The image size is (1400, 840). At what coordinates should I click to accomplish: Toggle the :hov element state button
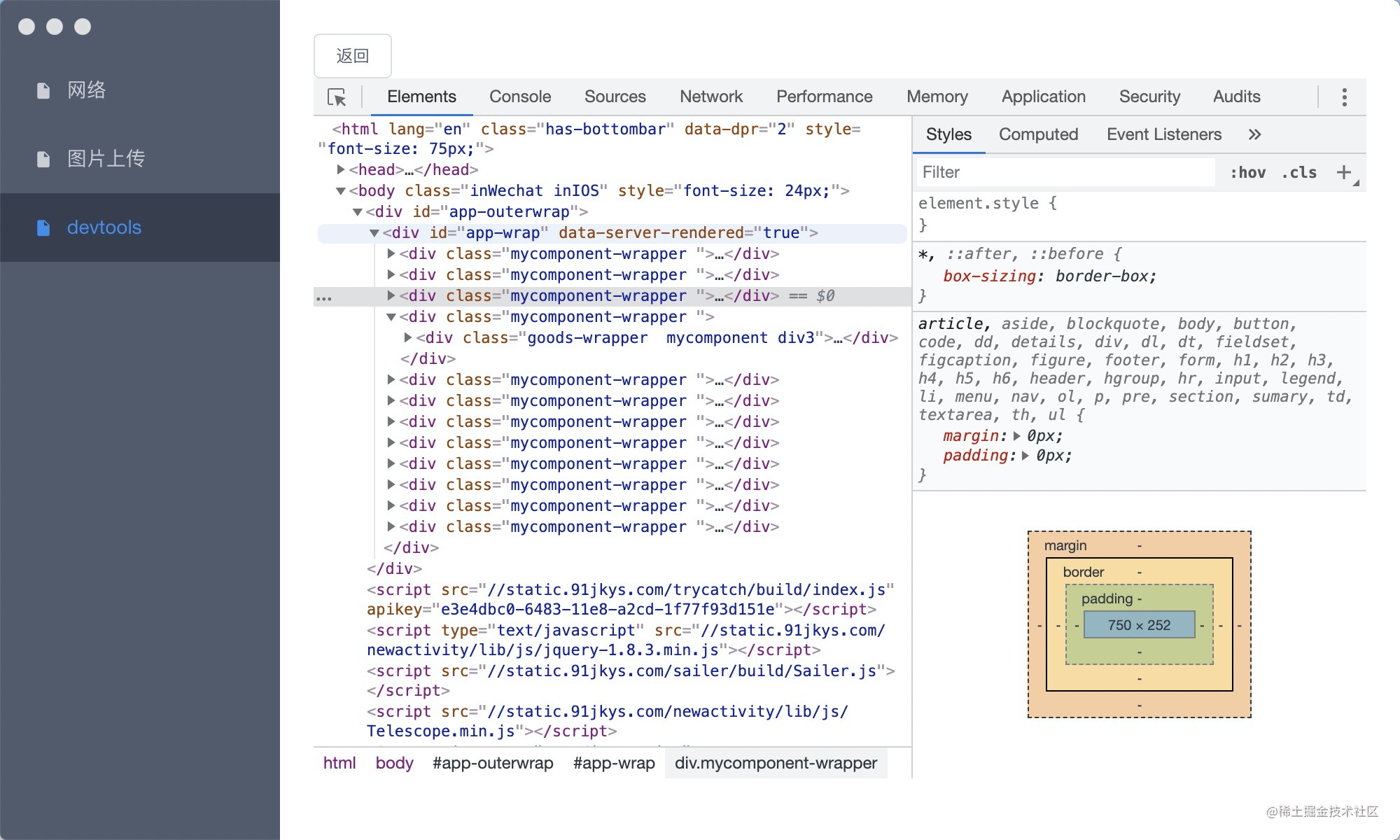tap(1247, 172)
